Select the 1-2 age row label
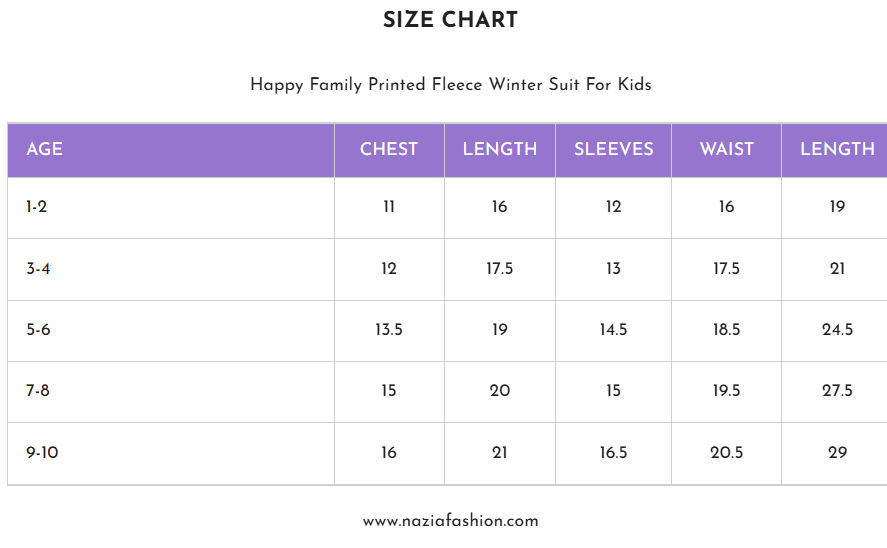This screenshot has width=887, height=548. tap(37, 207)
